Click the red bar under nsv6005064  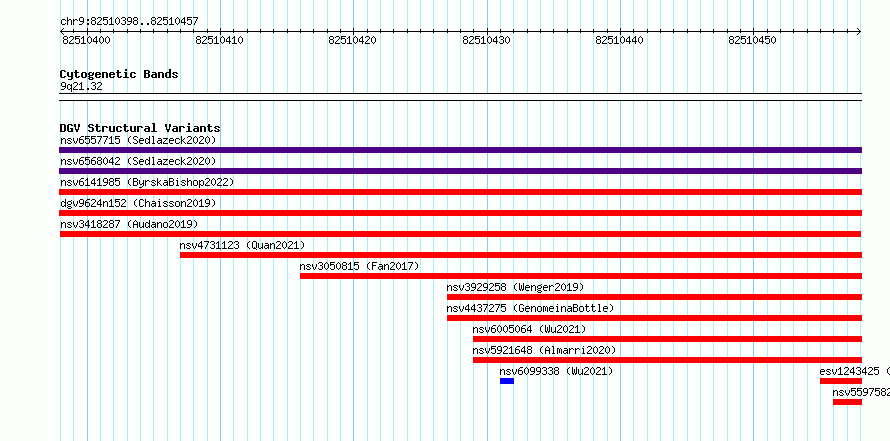click(668, 339)
